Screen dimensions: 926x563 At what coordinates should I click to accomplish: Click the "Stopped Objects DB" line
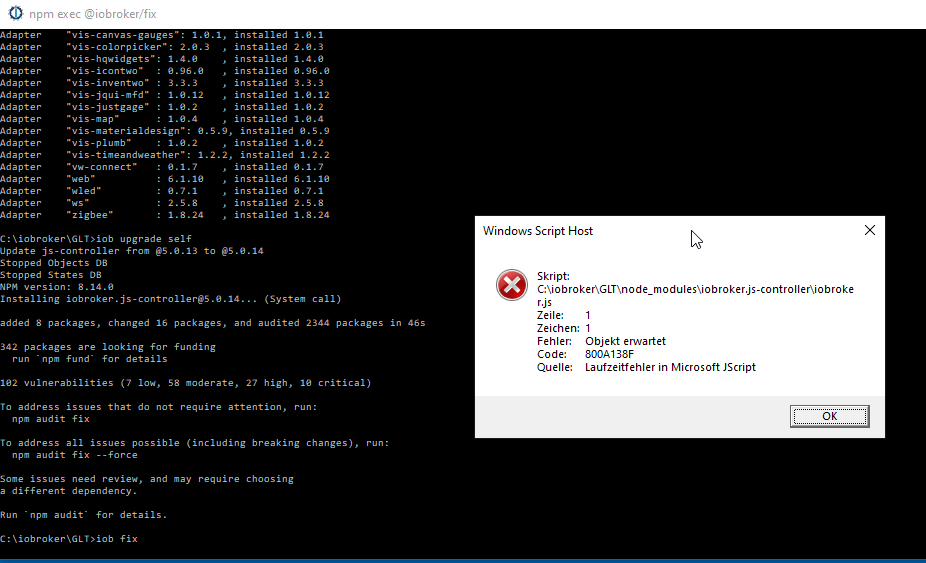click(x=54, y=263)
